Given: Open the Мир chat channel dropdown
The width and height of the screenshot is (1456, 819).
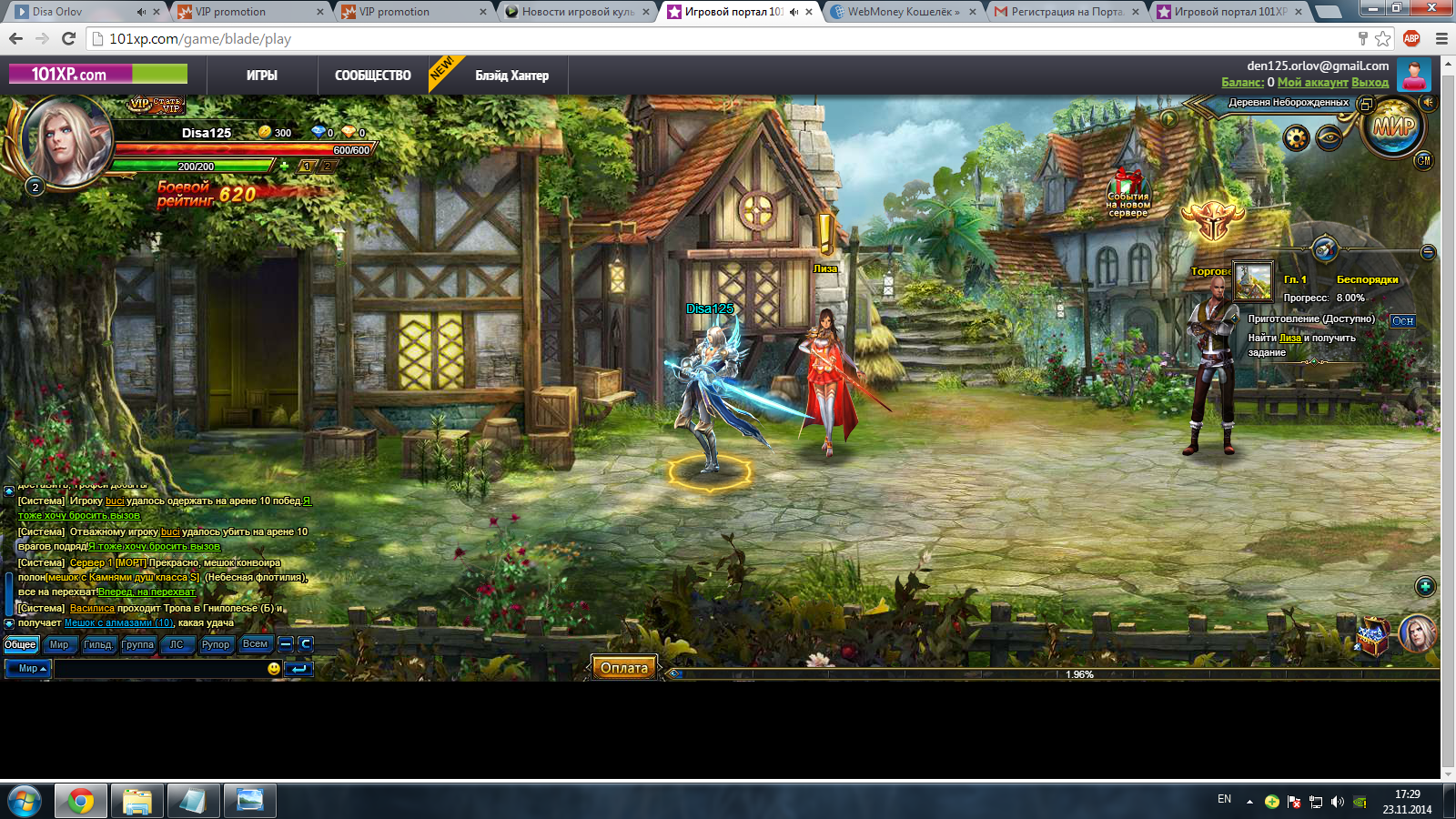Looking at the screenshot, I should (x=29, y=669).
